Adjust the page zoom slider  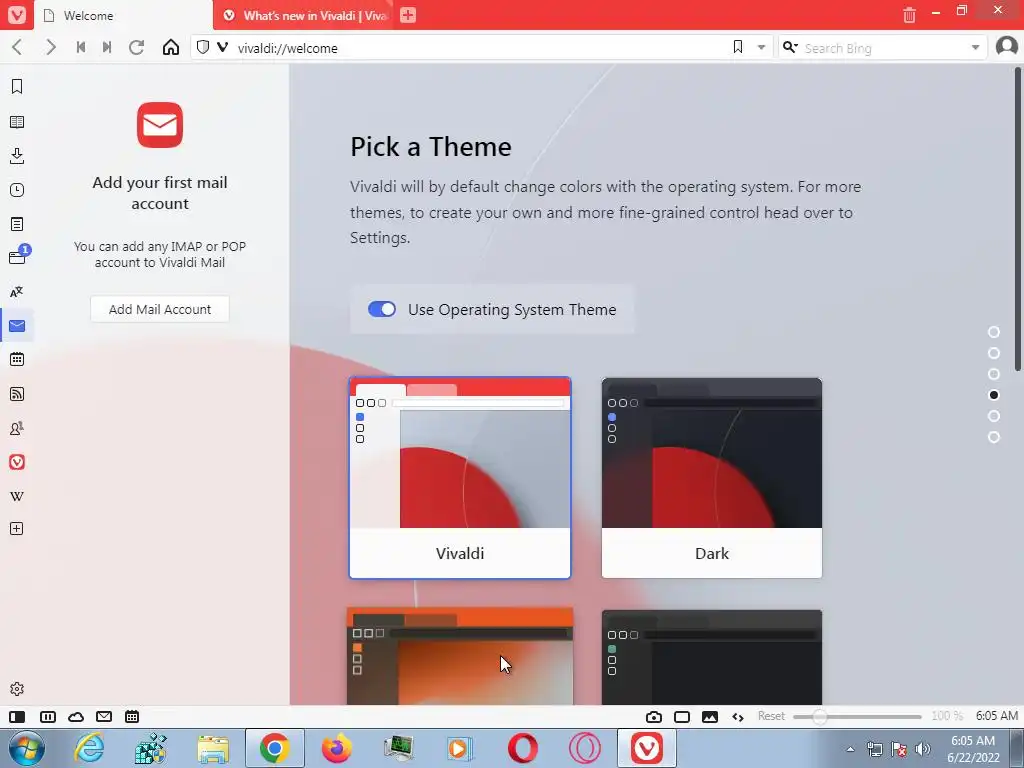(x=857, y=717)
